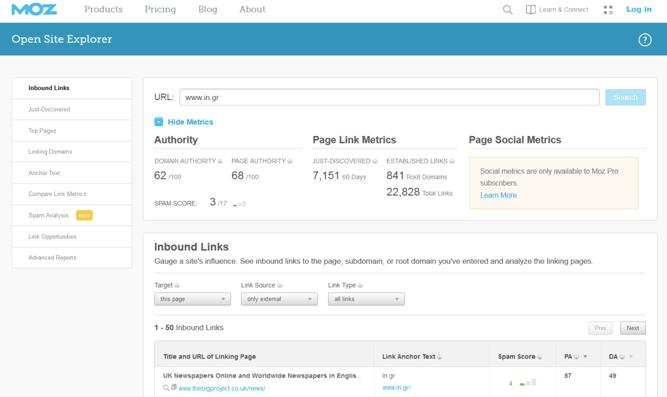Select Spam Analysis sidebar tab
Screen dimensions: 667x397
point(72,215)
